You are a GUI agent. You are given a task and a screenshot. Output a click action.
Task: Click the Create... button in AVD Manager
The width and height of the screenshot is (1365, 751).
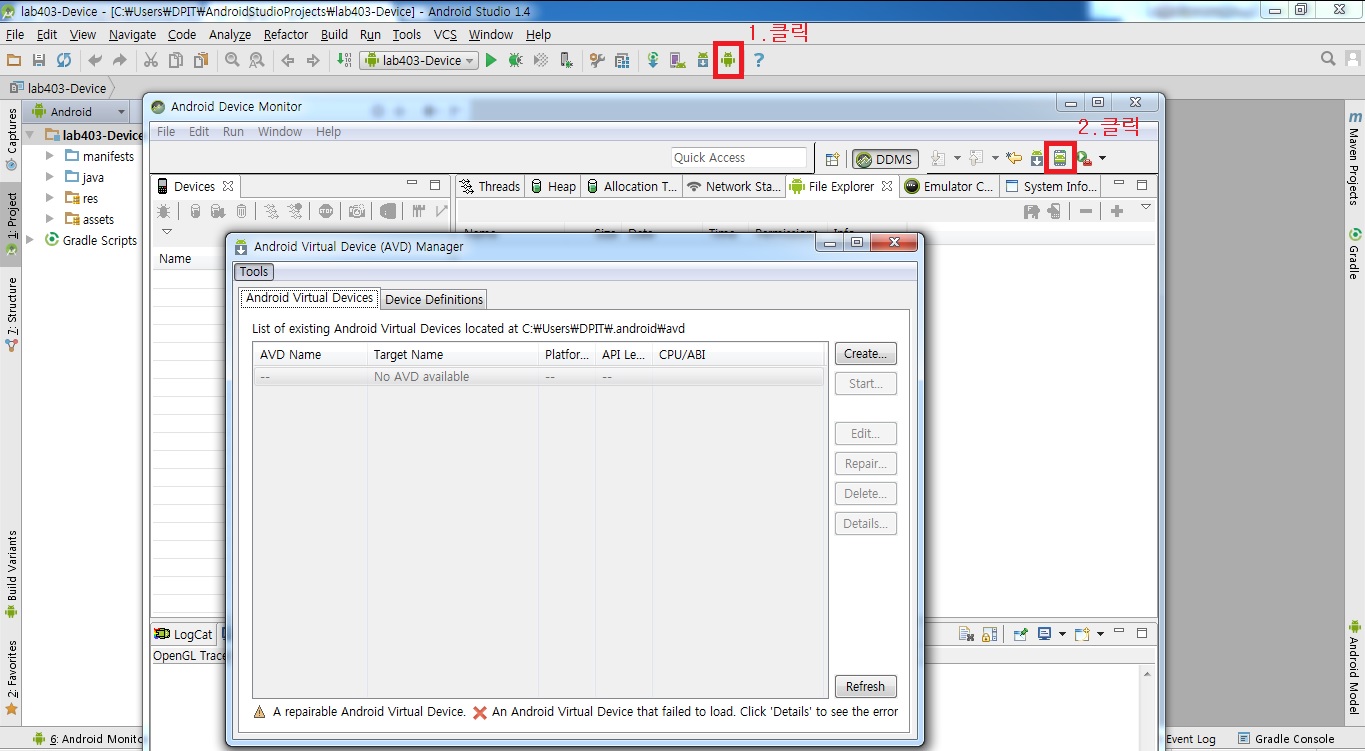(x=865, y=354)
